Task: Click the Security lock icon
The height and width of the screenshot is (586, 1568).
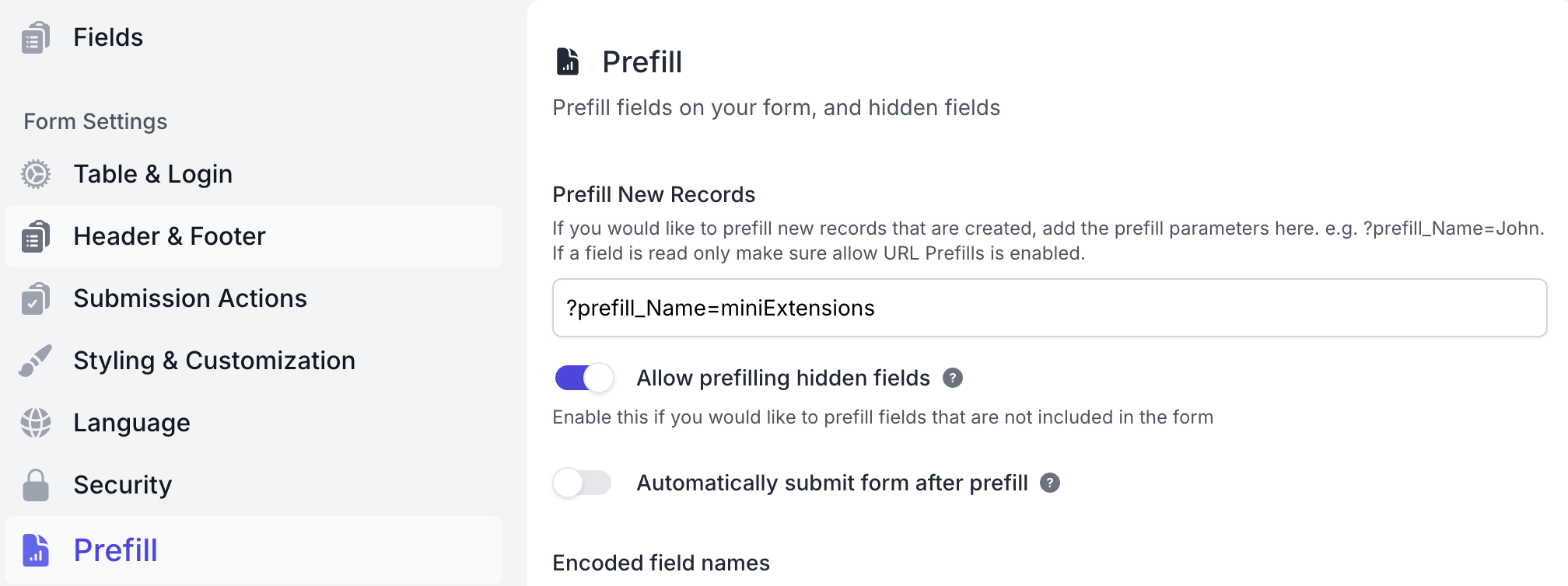Action: (x=36, y=485)
